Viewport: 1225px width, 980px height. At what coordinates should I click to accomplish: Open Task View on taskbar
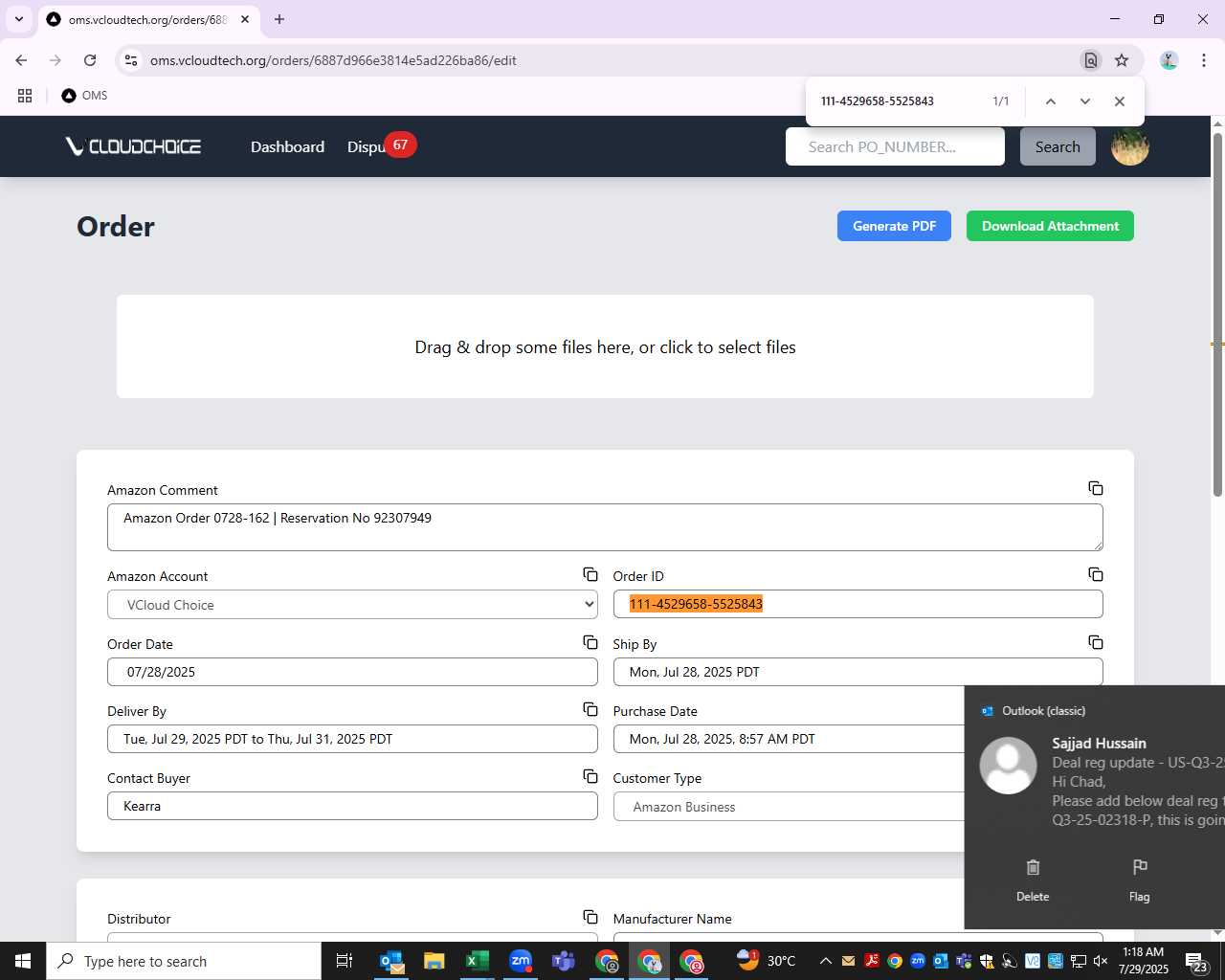point(345,961)
